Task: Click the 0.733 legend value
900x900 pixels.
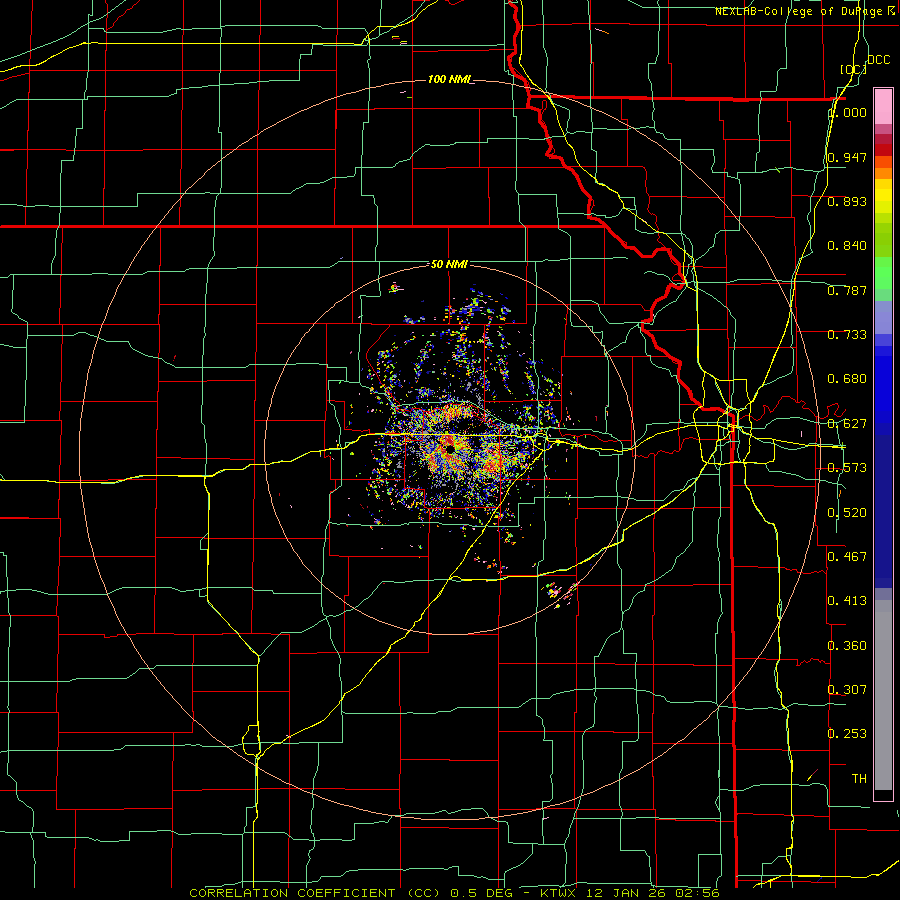Action: pos(847,335)
